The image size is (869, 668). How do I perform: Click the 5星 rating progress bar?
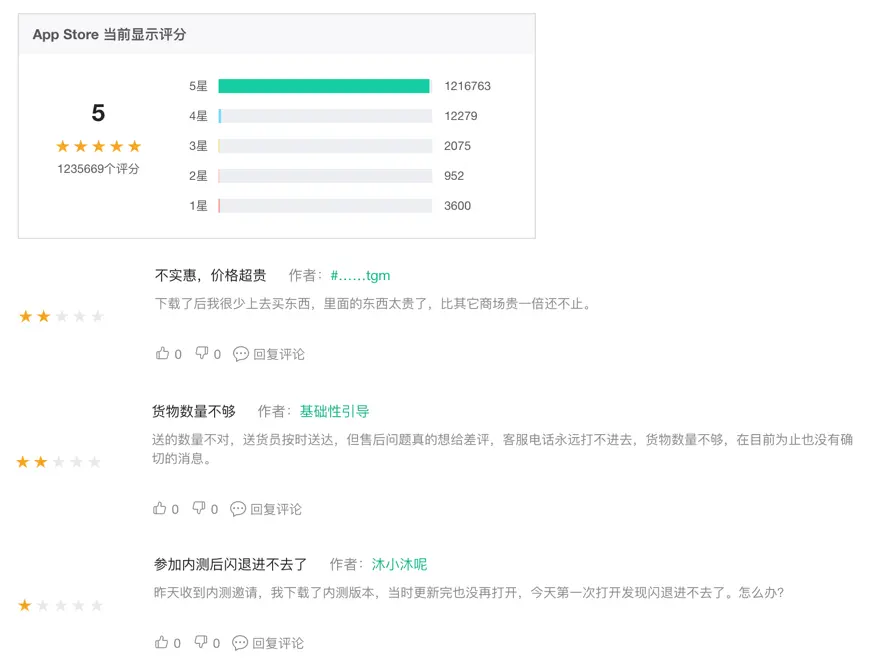point(322,86)
